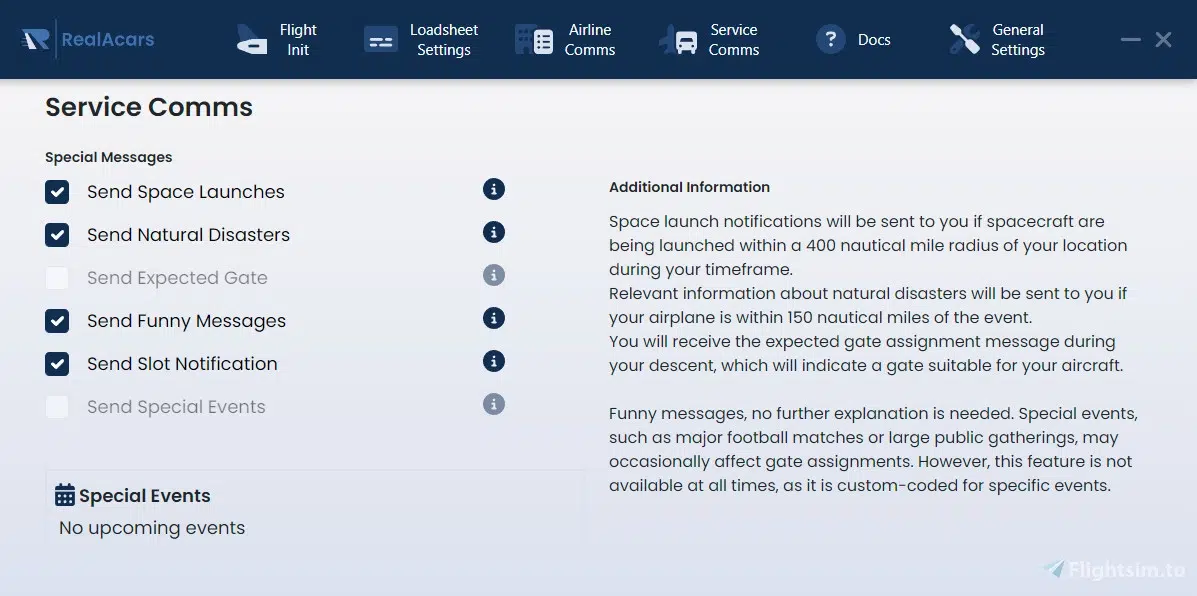Minimize the RealAcars window
Image resolution: width=1197 pixels, height=596 pixels.
[x=1130, y=40]
